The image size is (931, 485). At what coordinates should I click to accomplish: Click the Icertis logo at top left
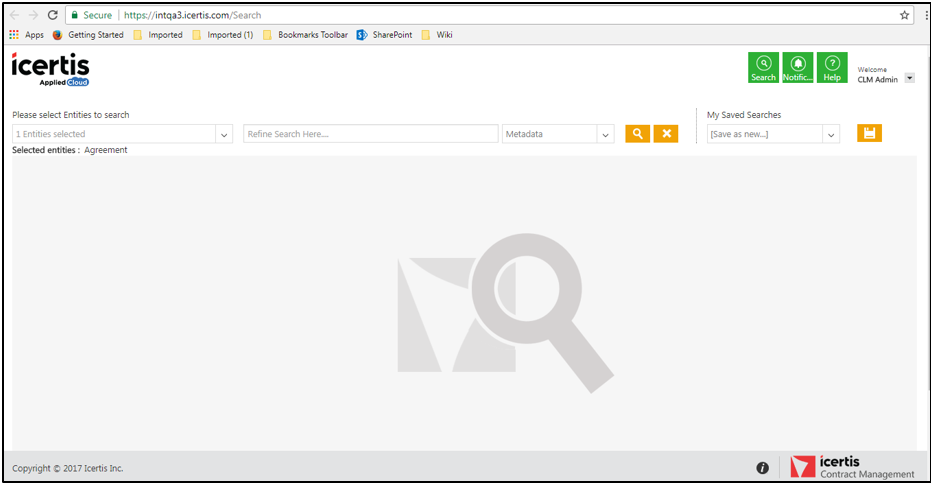click(50, 69)
